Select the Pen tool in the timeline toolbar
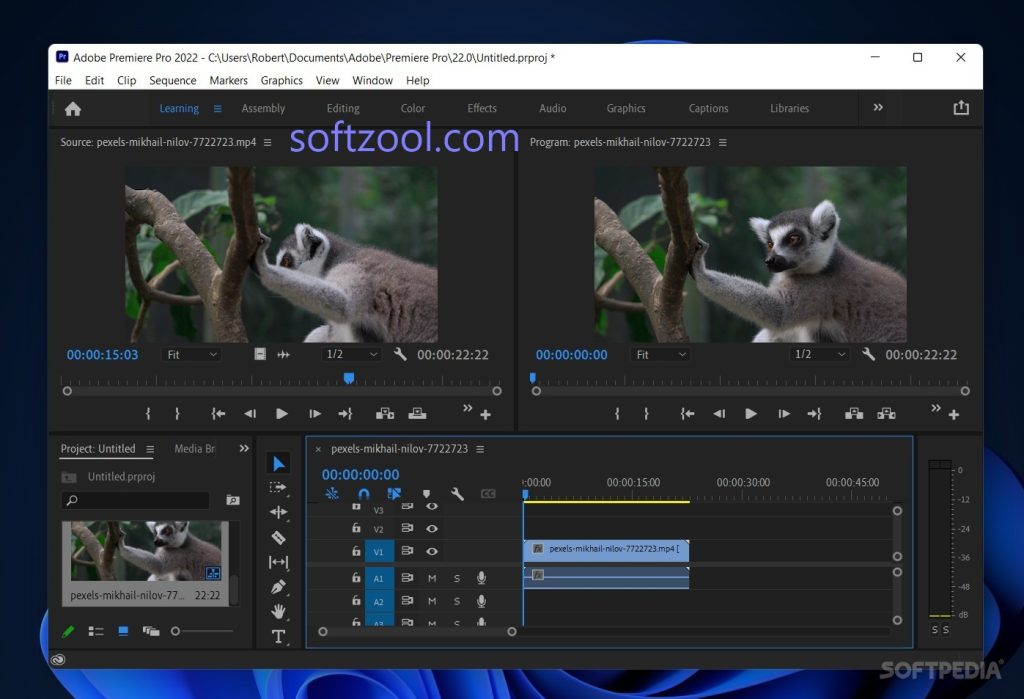1024x699 pixels. [x=278, y=587]
